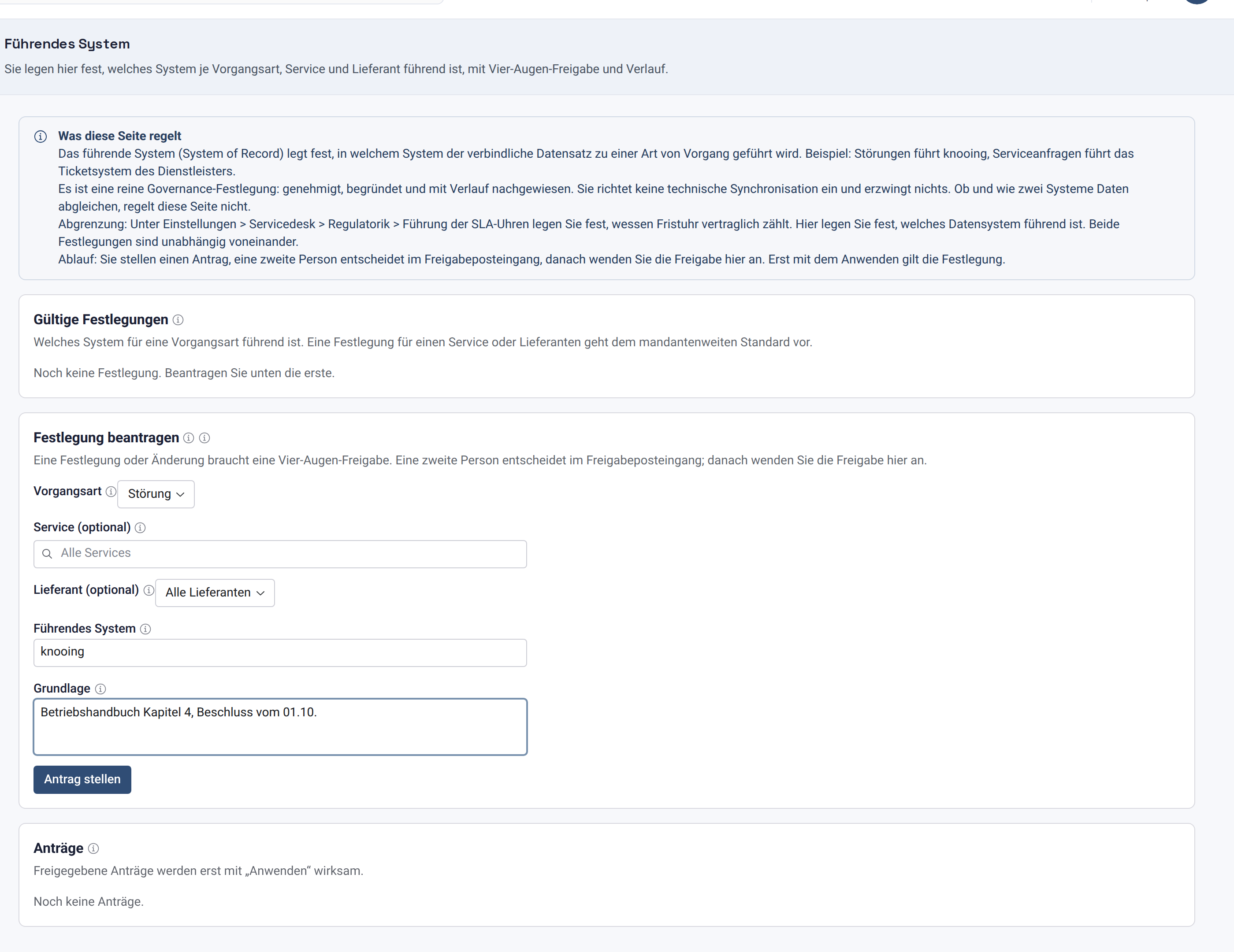
Task: Open the Störung Vorgangsart dropdown
Action: click(156, 494)
